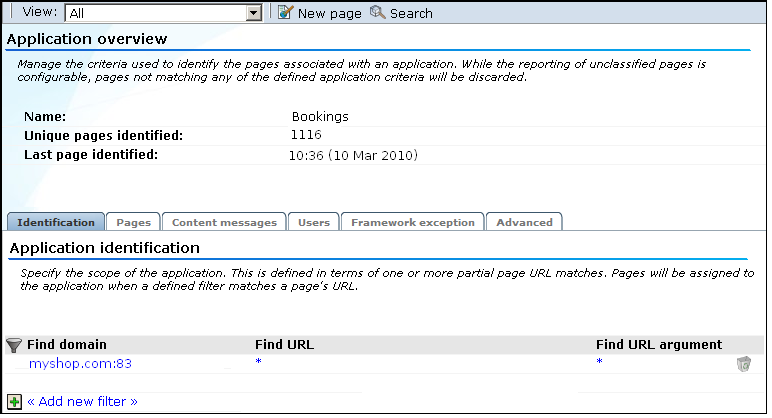Click the View combo box showing All

pyautogui.click(x=163, y=13)
